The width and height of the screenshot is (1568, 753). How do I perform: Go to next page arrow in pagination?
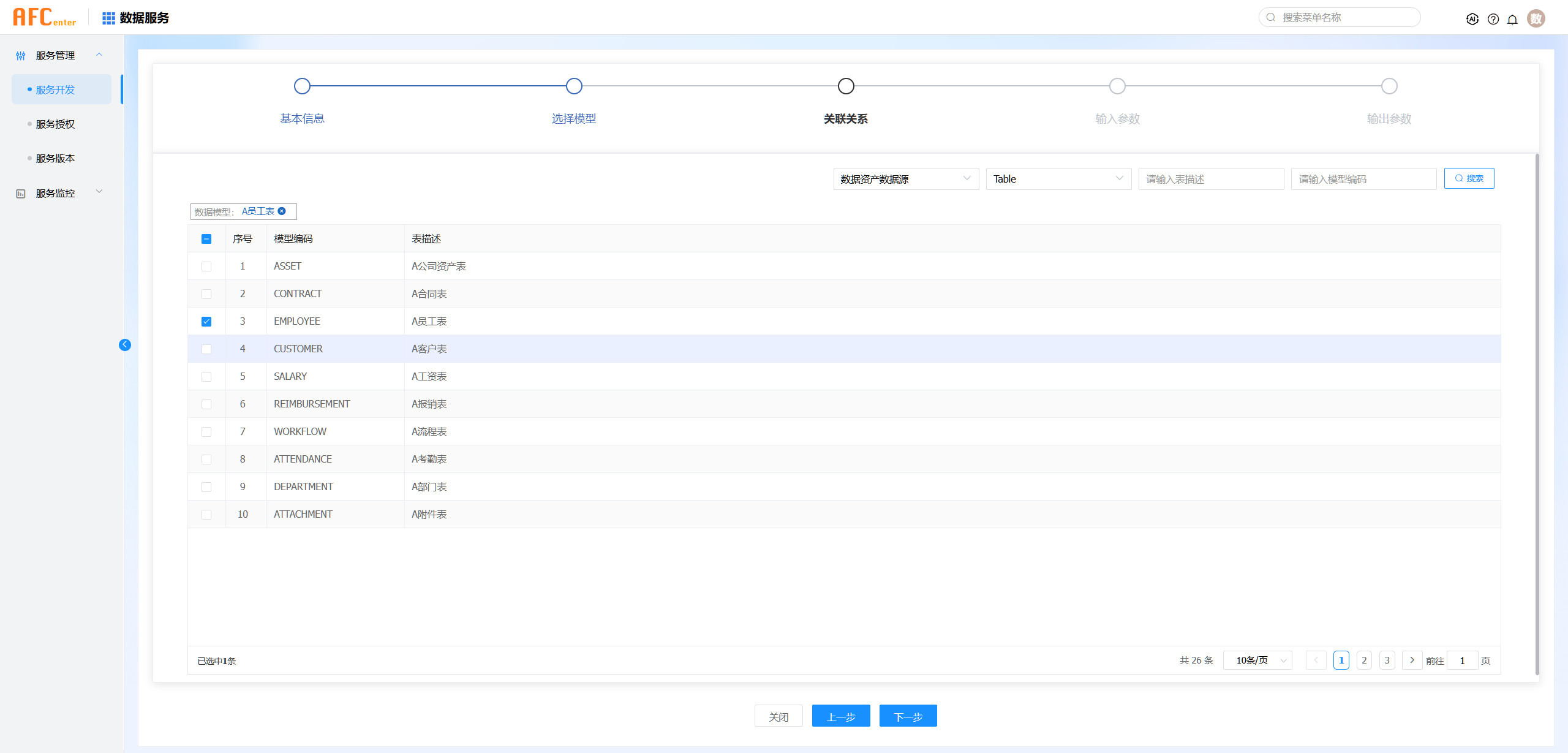point(1412,660)
